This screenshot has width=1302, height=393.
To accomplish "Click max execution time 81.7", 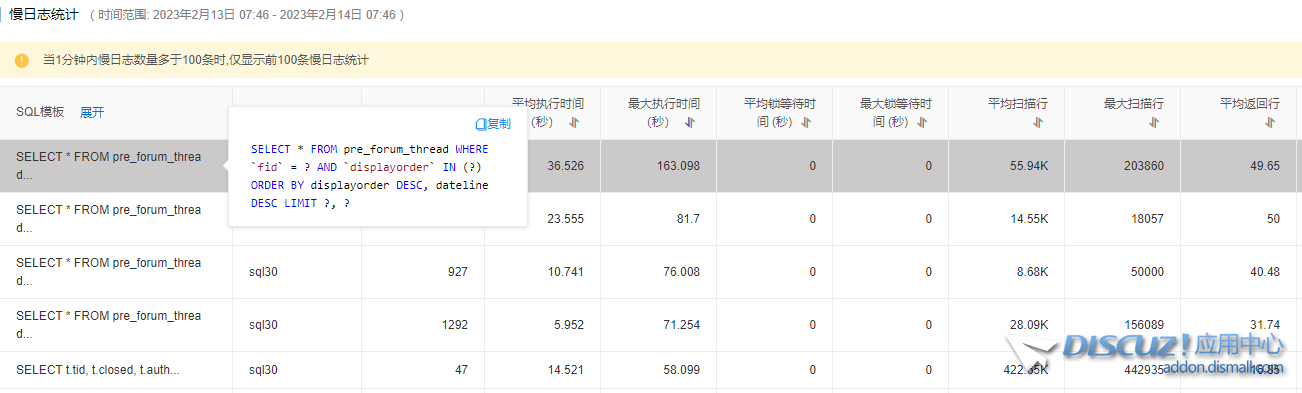I will coord(689,219).
